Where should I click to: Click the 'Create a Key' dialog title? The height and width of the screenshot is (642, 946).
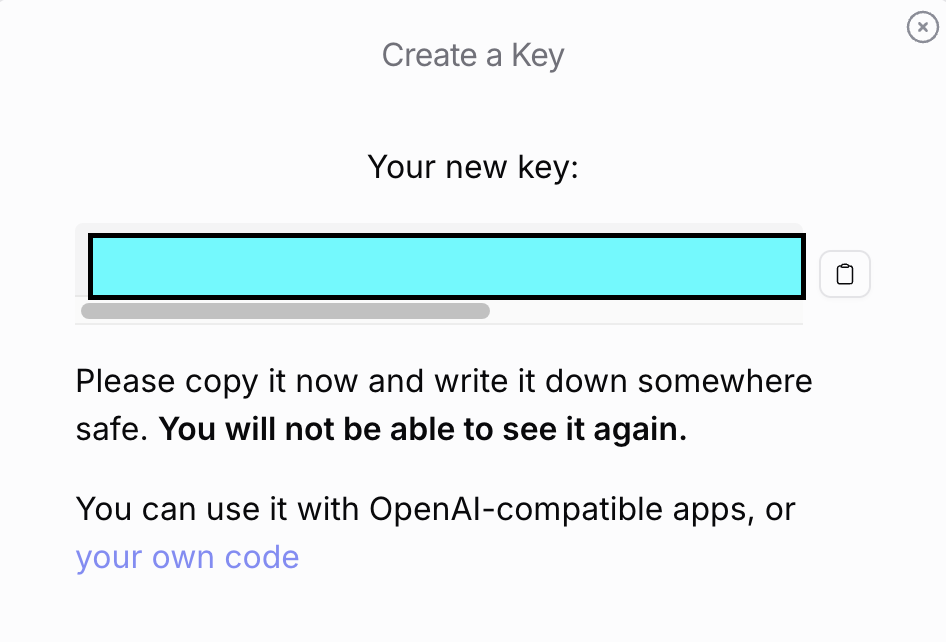[x=473, y=56]
